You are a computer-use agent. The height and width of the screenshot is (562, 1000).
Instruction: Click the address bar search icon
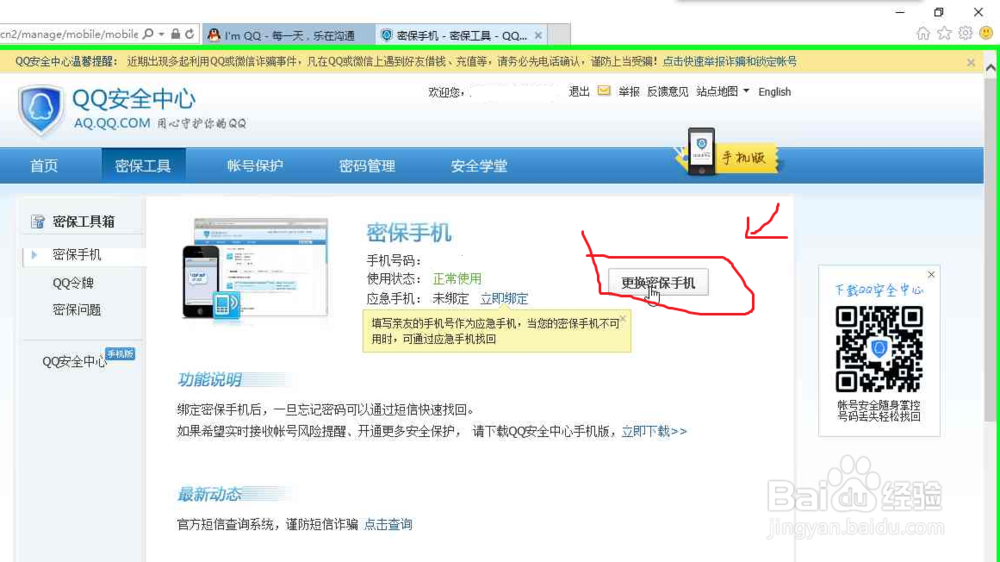tap(148, 34)
